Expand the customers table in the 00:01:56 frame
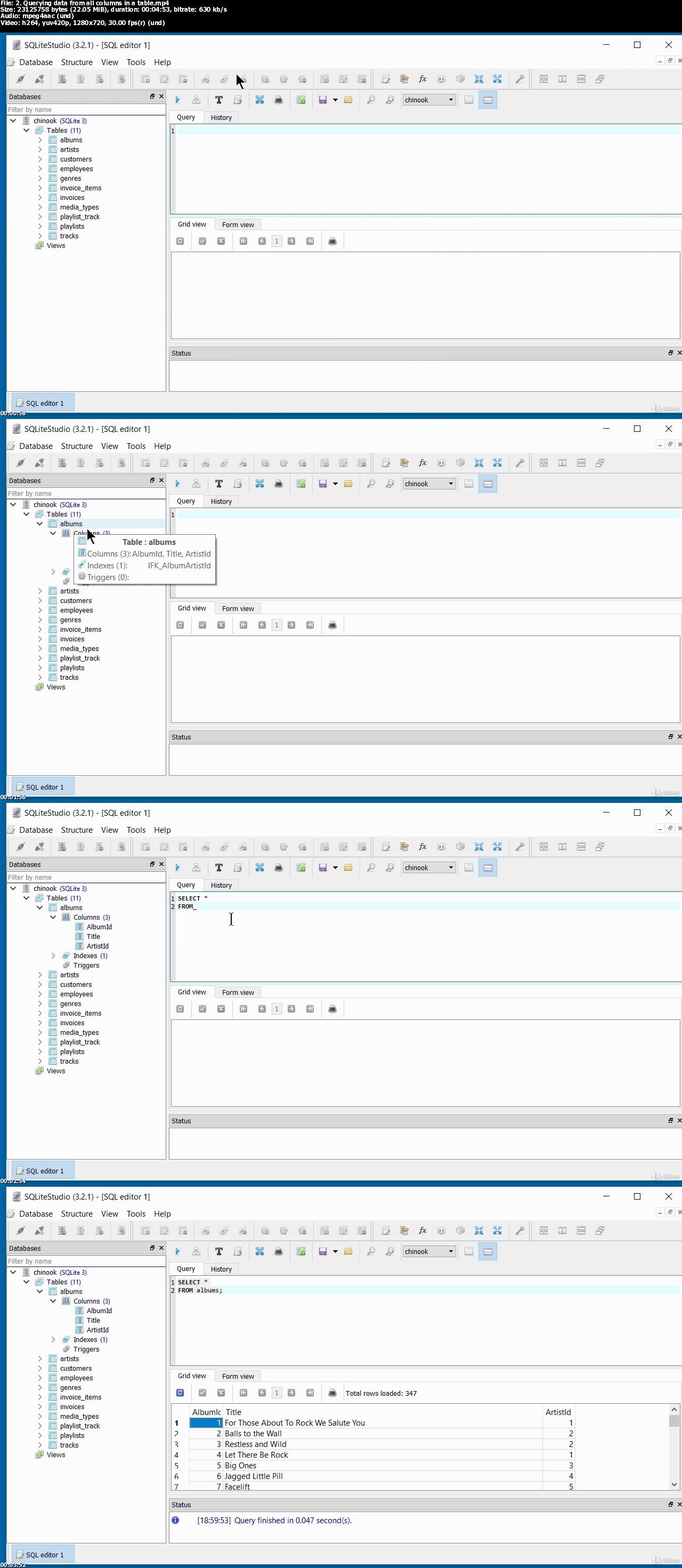 (40, 601)
